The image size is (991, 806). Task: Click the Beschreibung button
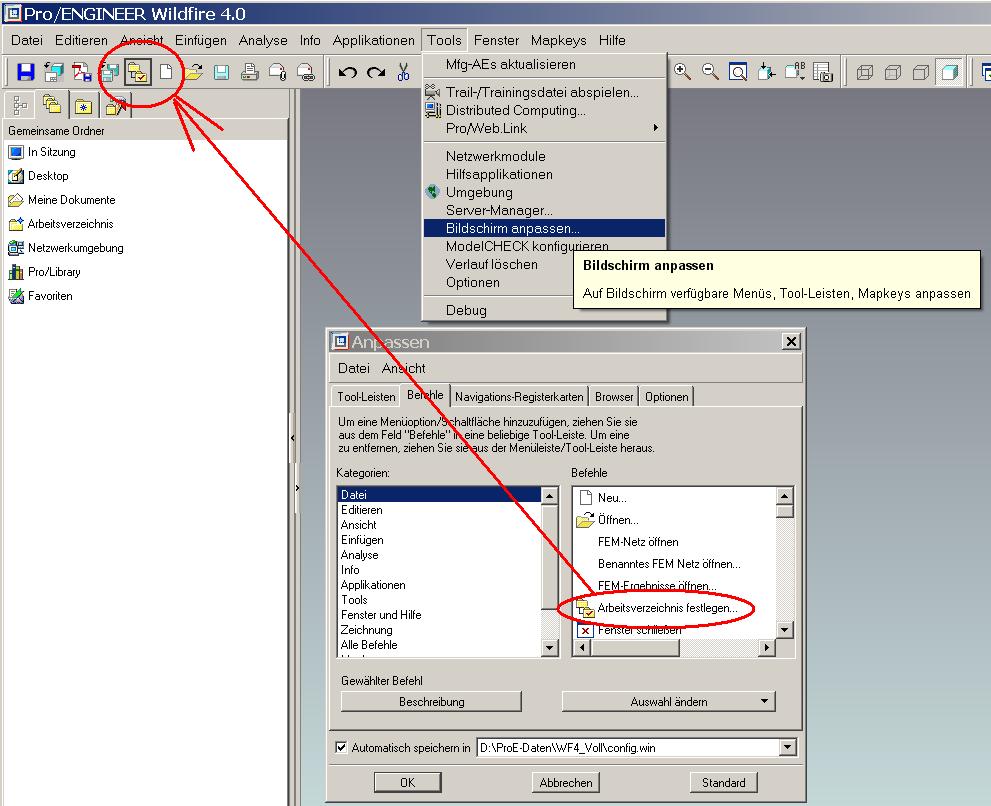tap(432, 702)
